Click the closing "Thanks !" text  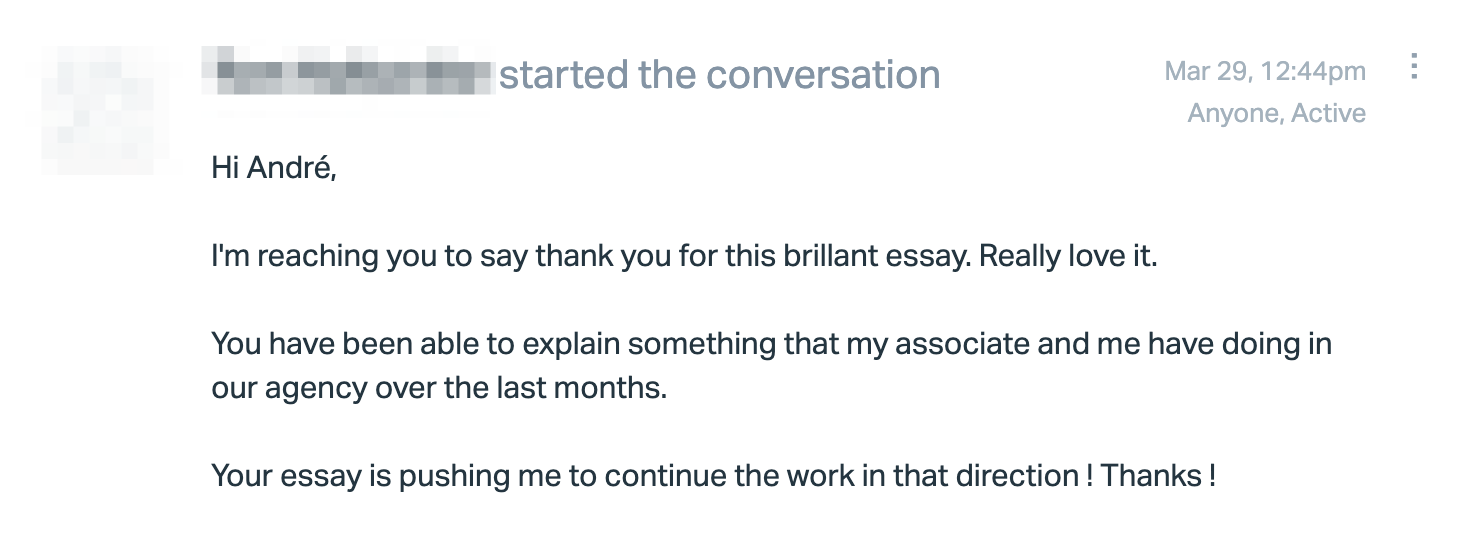coord(1158,475)
